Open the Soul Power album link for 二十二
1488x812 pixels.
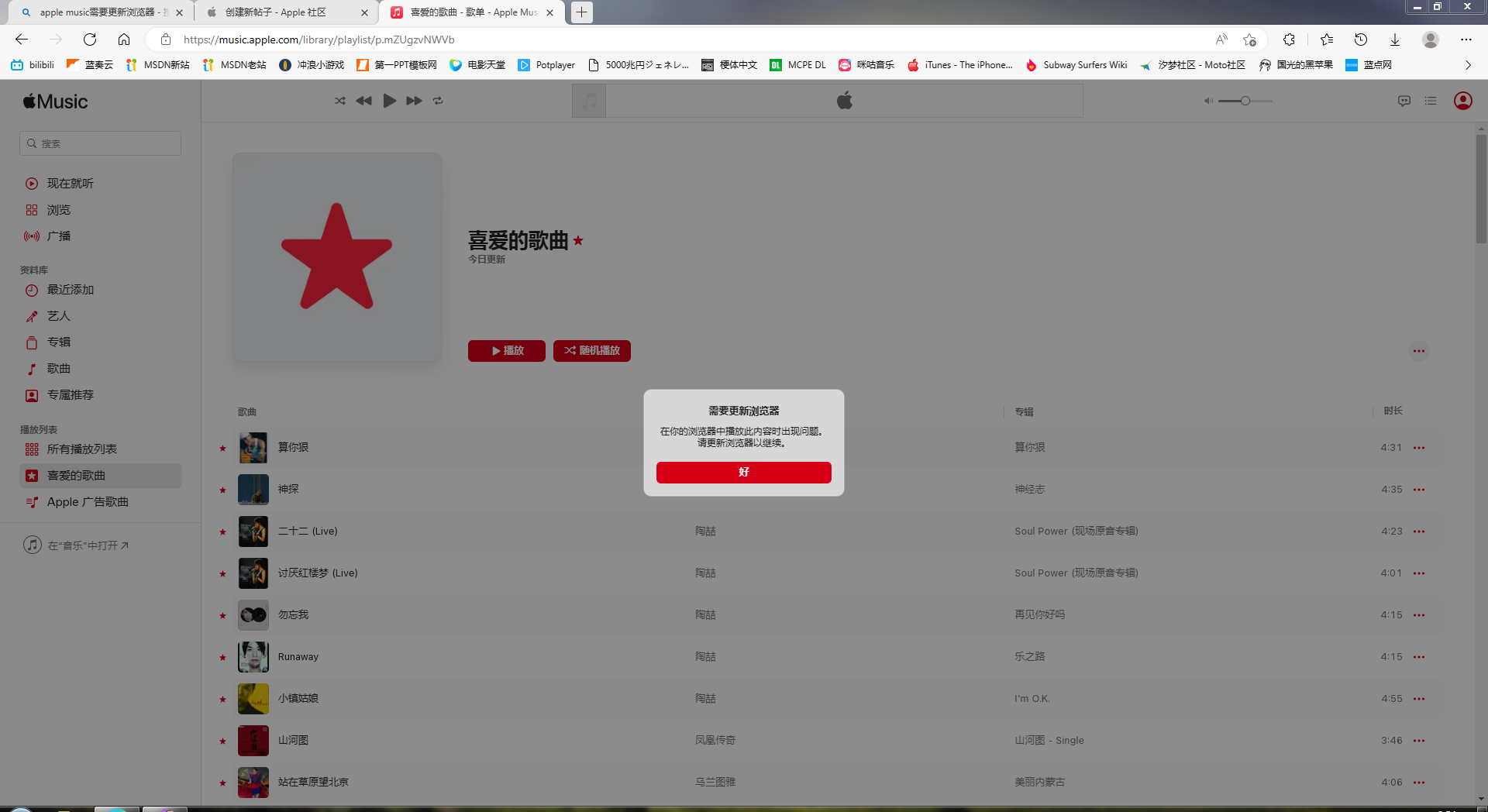coord(1076,532)
